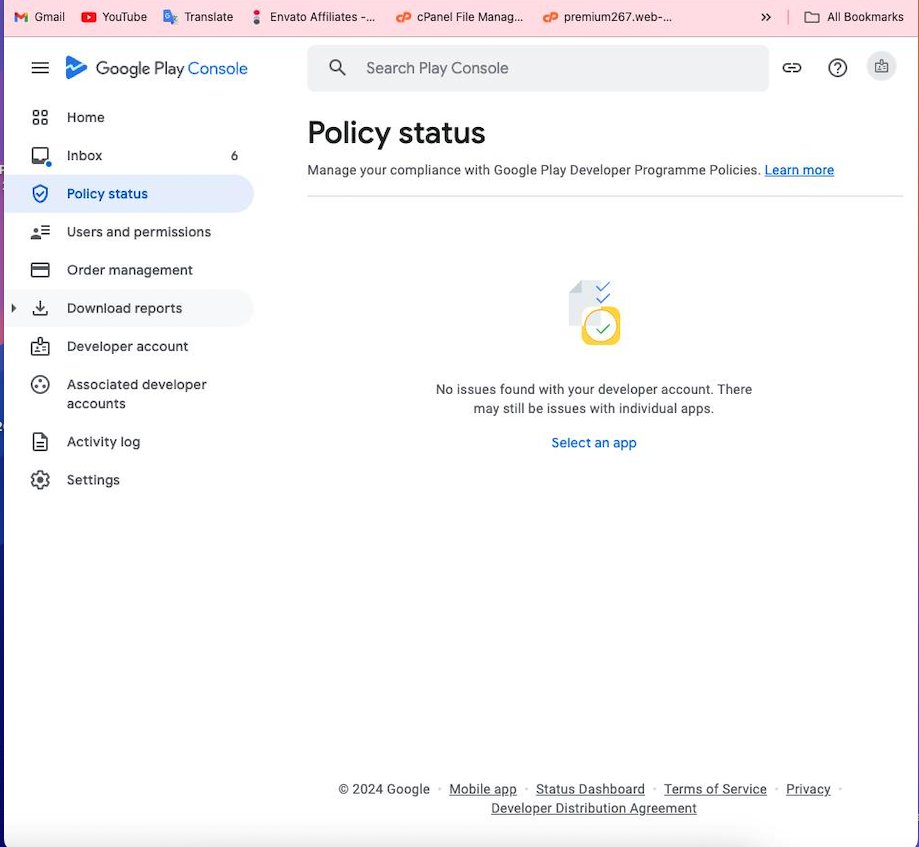Click the Inbox icon in sidebar

pos(40,156)
